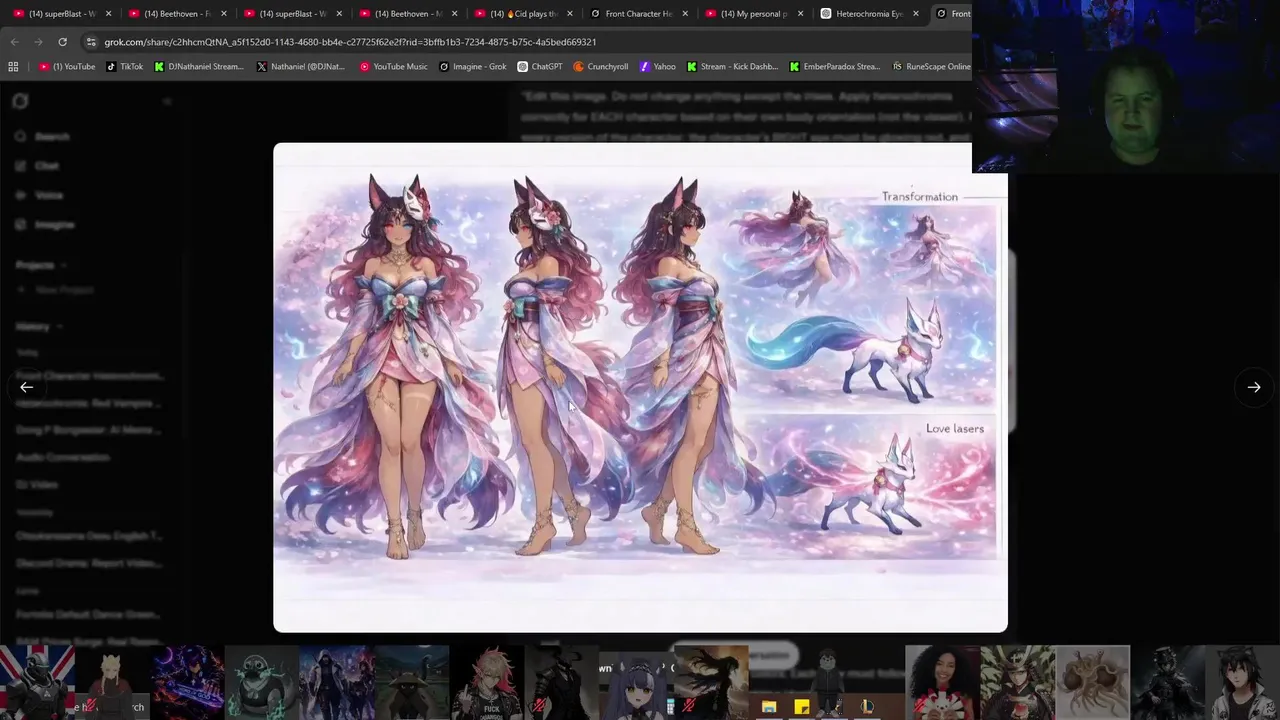
Task: Open the TikTok bookmark
Action: (x=124, y=67)
